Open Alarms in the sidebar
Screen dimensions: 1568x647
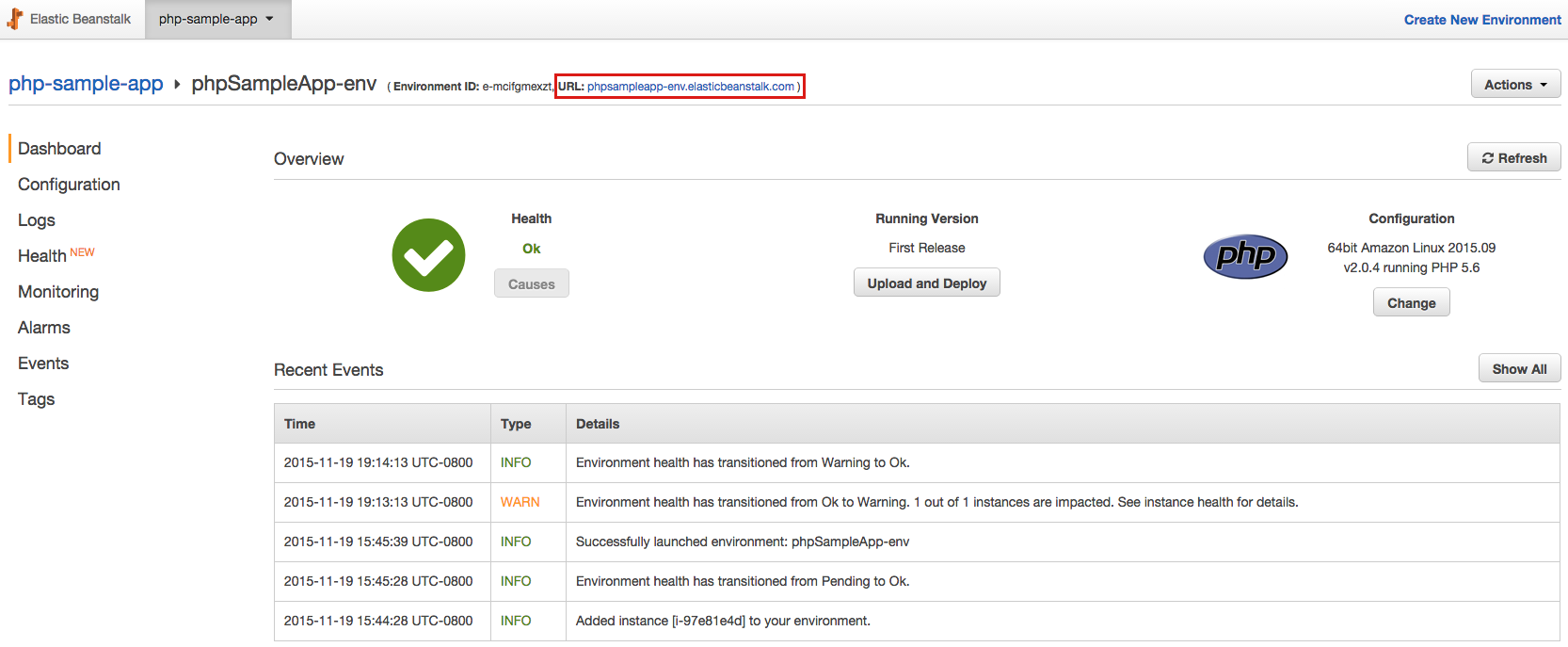click(x=44, y=328)
